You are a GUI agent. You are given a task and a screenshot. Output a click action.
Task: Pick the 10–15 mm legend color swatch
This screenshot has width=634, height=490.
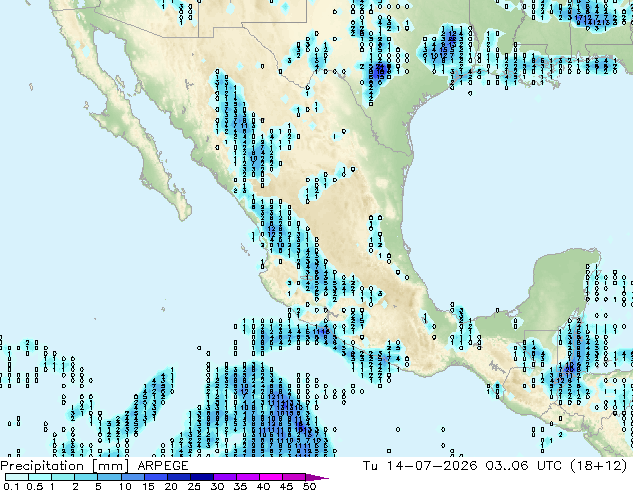coord(132,477)
